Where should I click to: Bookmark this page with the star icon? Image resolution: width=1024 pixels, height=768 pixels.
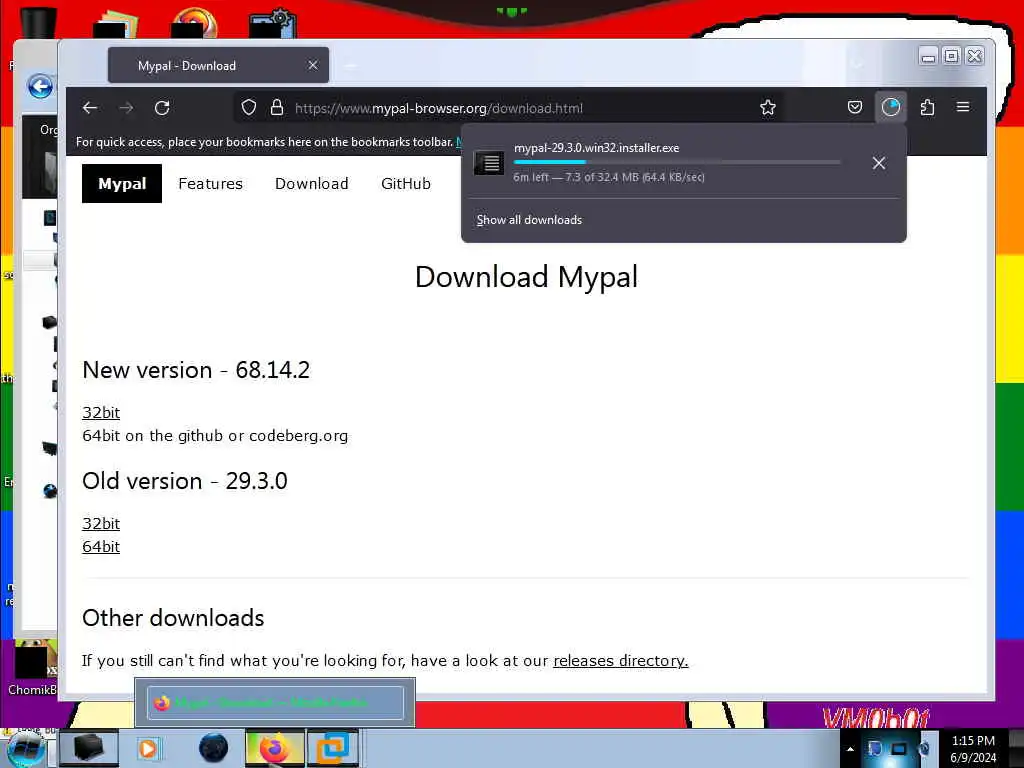click(768, 108)
